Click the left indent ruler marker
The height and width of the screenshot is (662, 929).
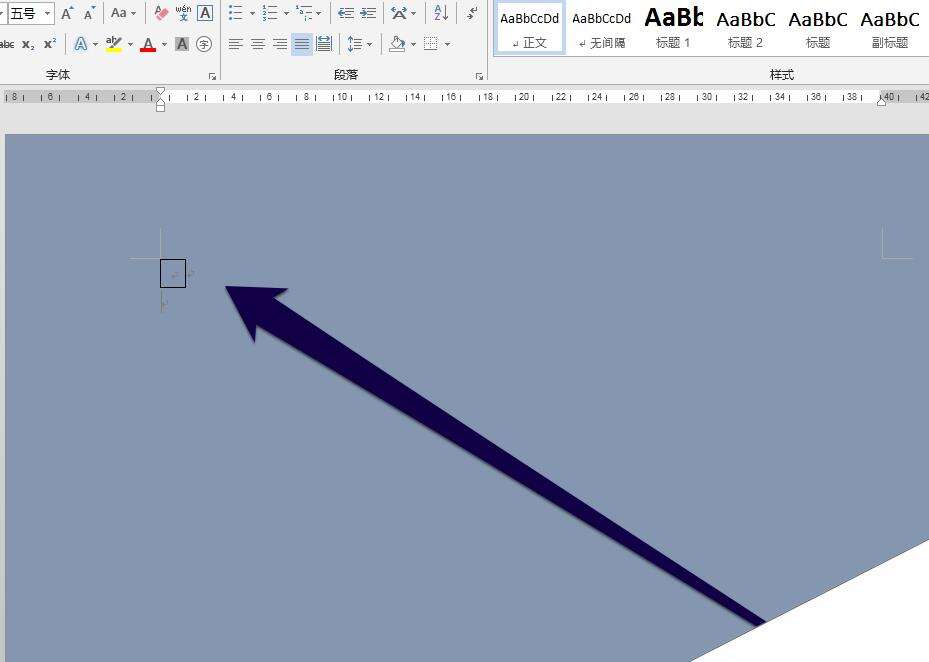click(160, 107)
